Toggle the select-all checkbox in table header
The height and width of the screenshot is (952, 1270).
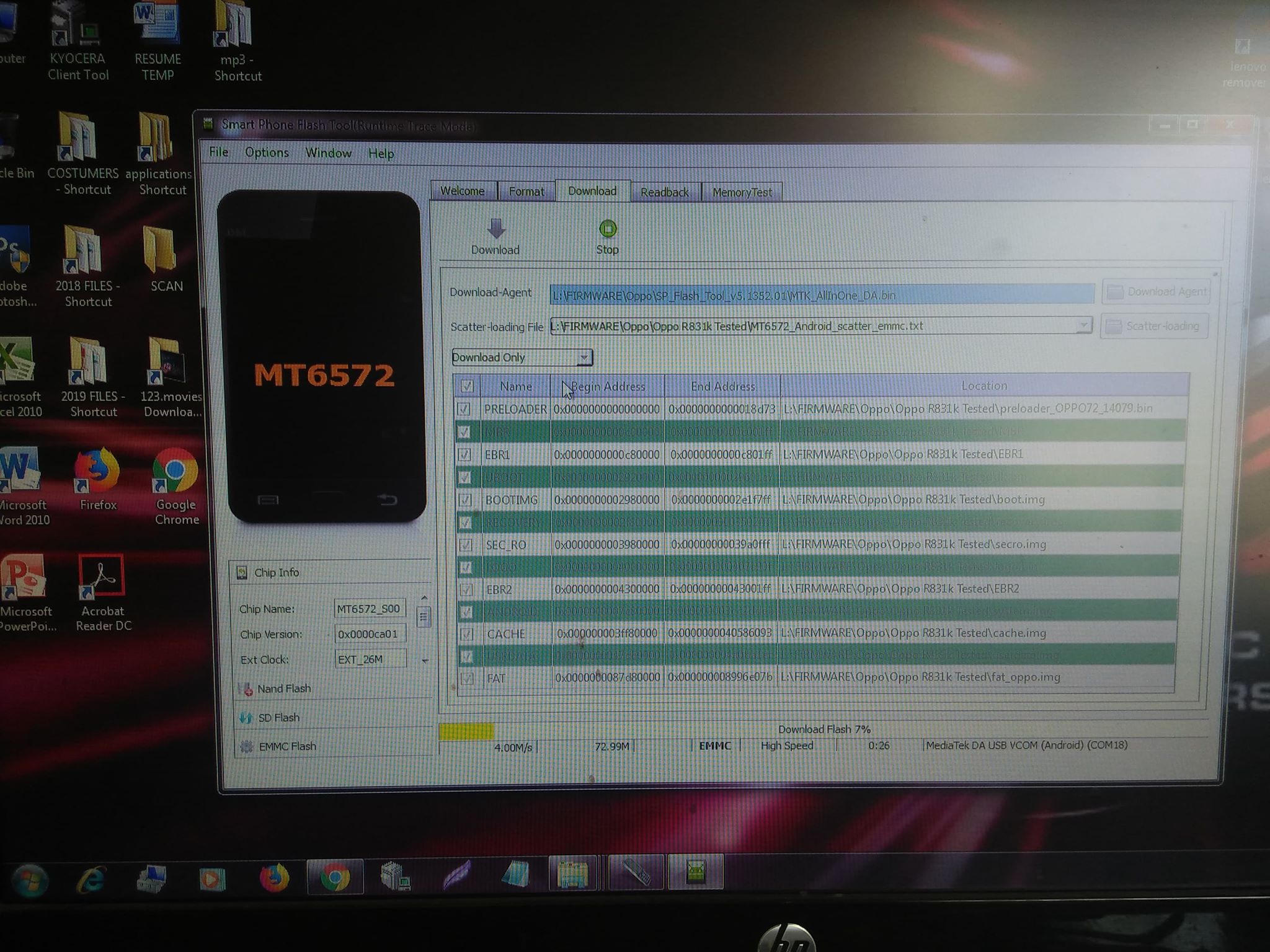coord(467,386)
